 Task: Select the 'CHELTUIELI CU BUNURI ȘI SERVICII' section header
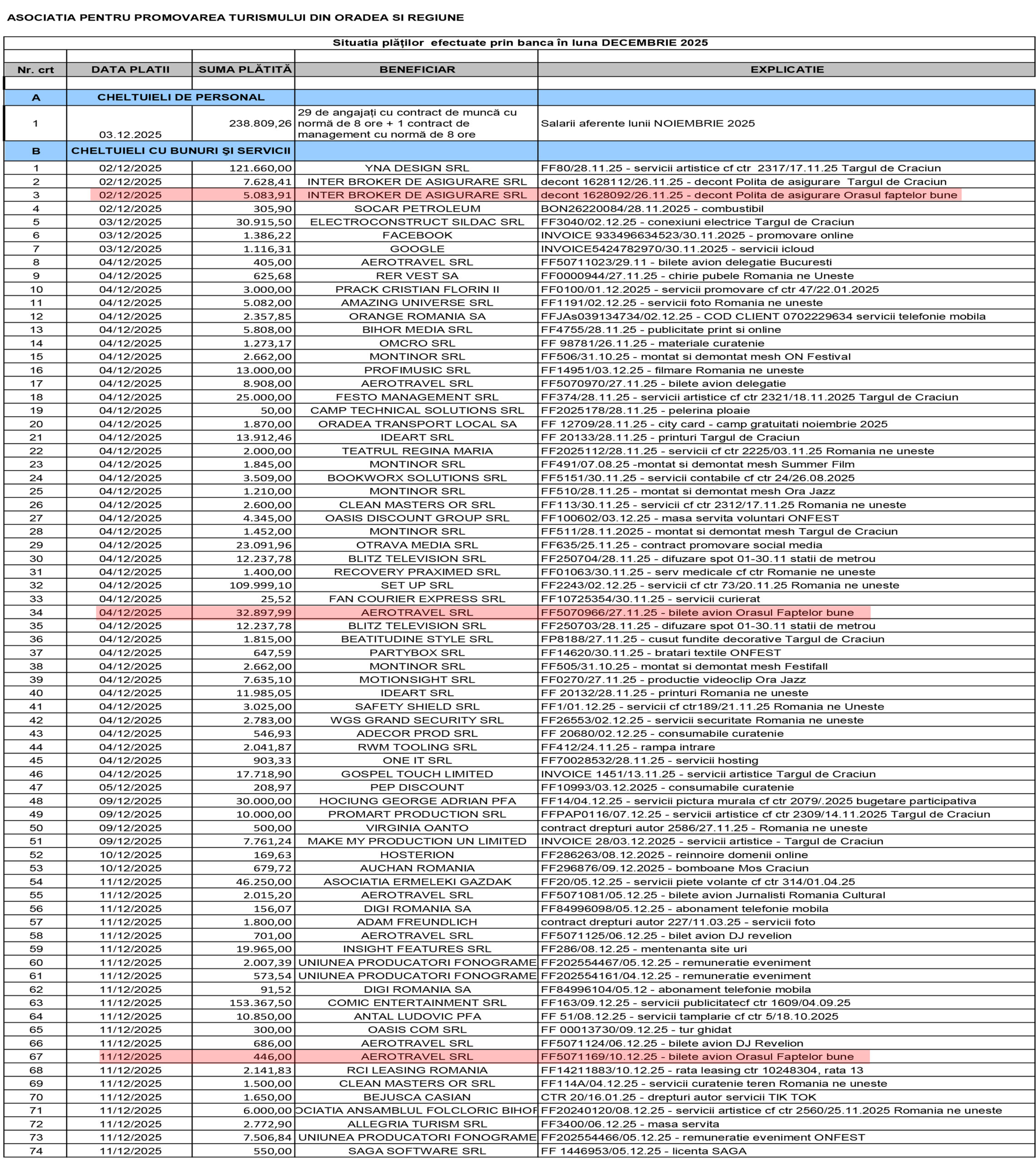(180, 151)
